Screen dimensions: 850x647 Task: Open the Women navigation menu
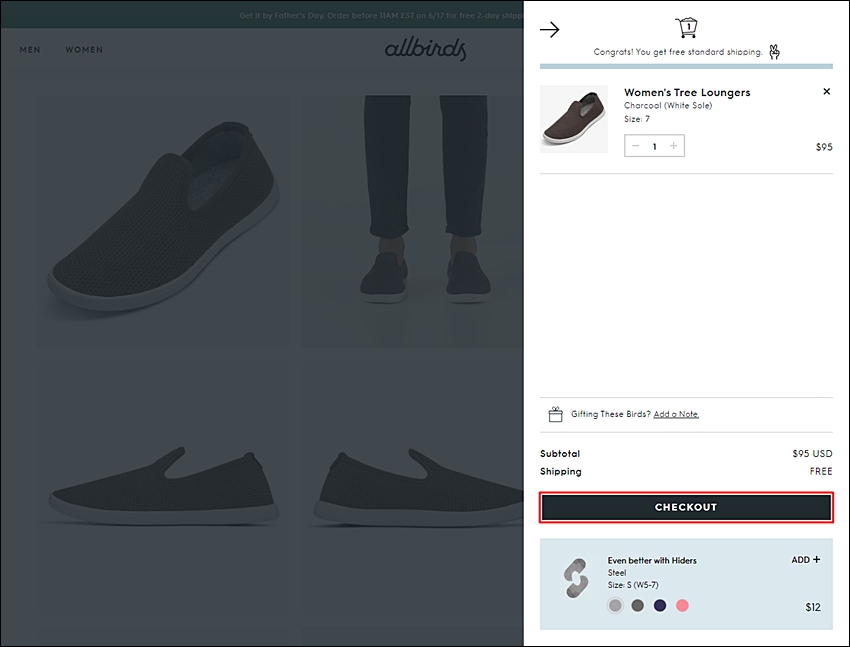(x=84, y=50)
